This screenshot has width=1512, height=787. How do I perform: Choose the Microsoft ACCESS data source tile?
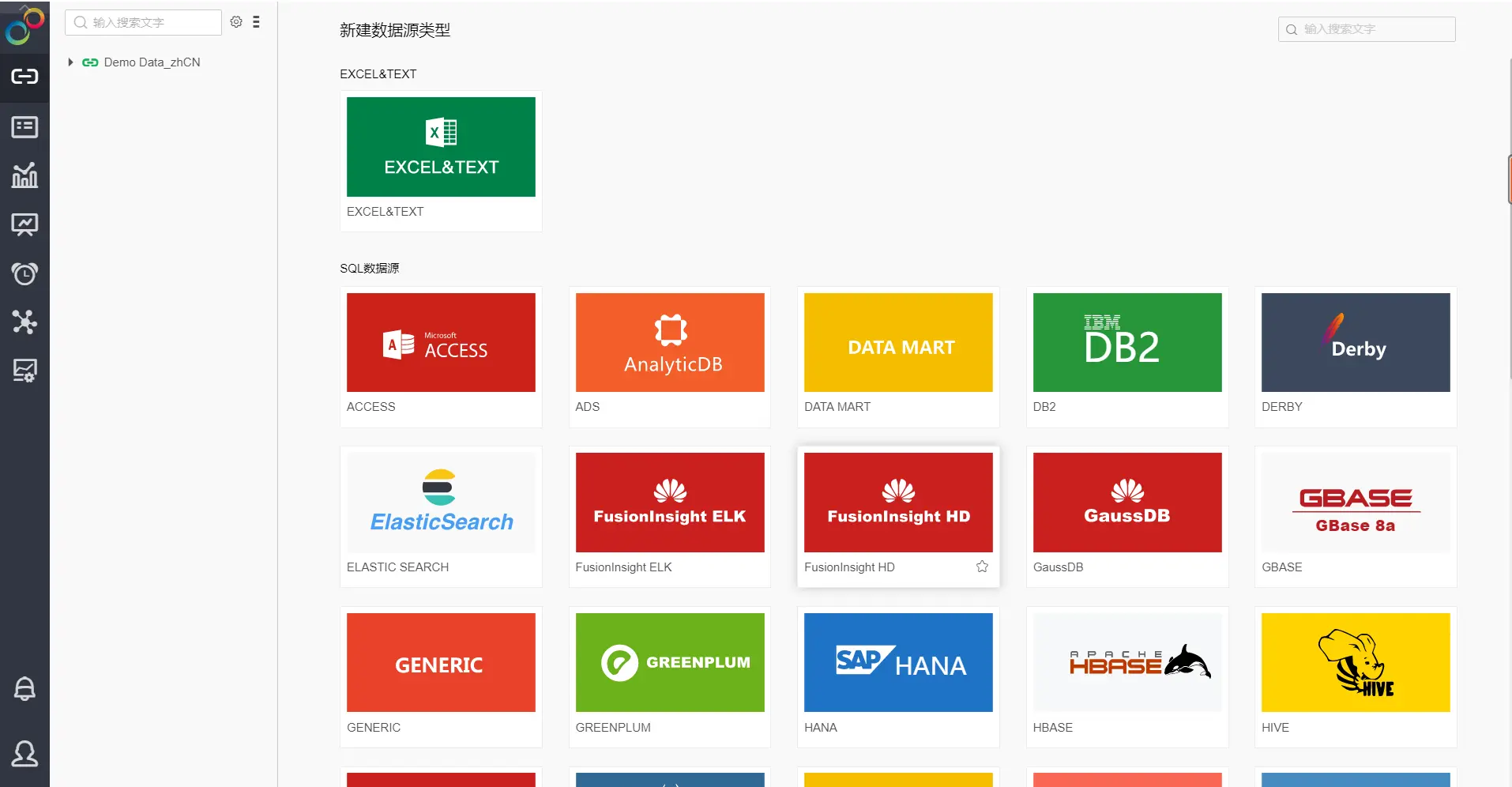(x=441, y=357)
